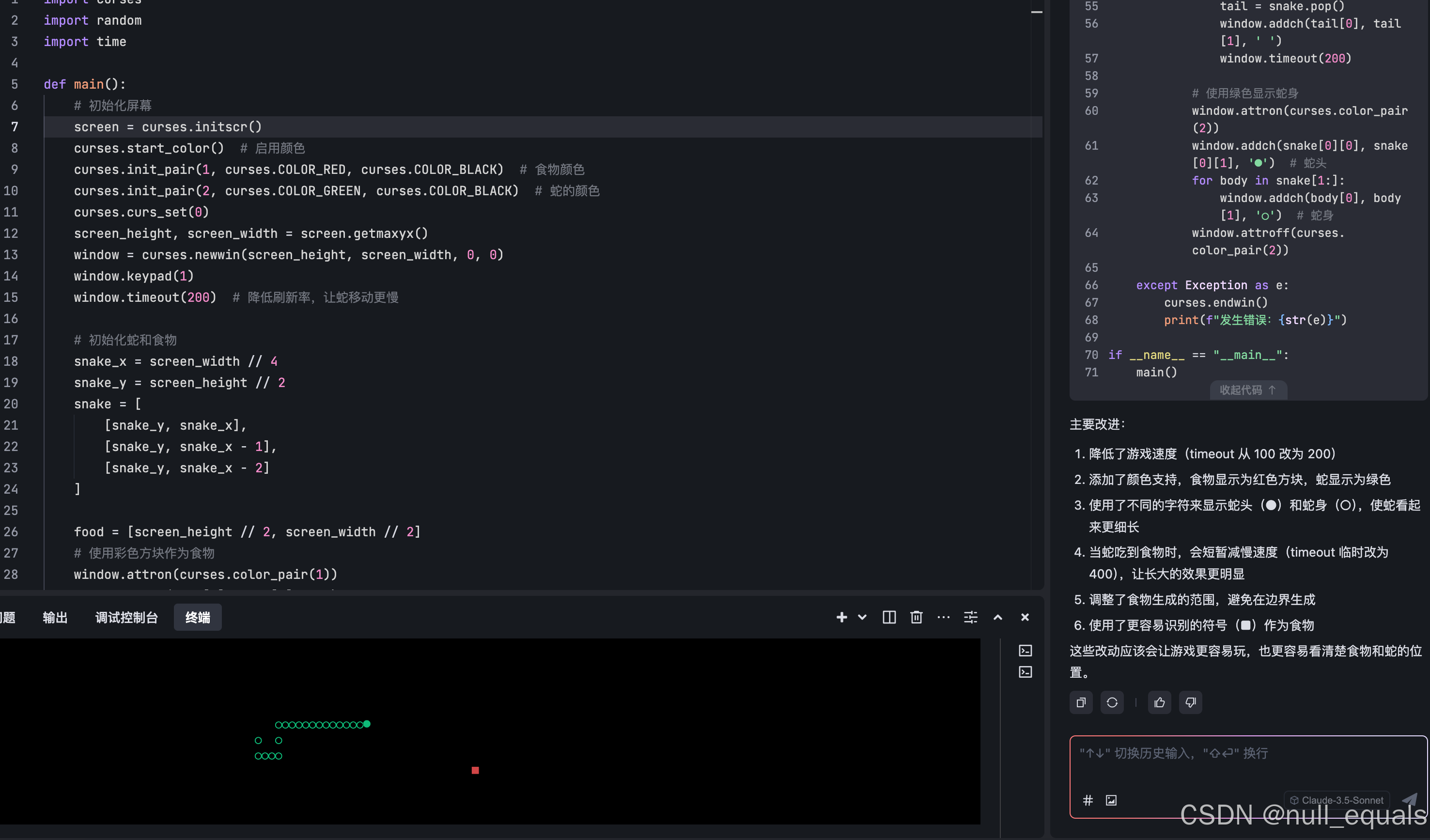Collapse code with 收起代码 button

[x=1248, y=390]
